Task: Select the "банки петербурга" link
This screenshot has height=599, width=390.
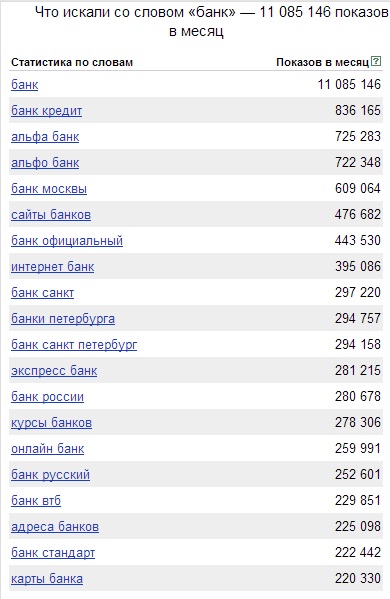Action: (x=63, y=319)
